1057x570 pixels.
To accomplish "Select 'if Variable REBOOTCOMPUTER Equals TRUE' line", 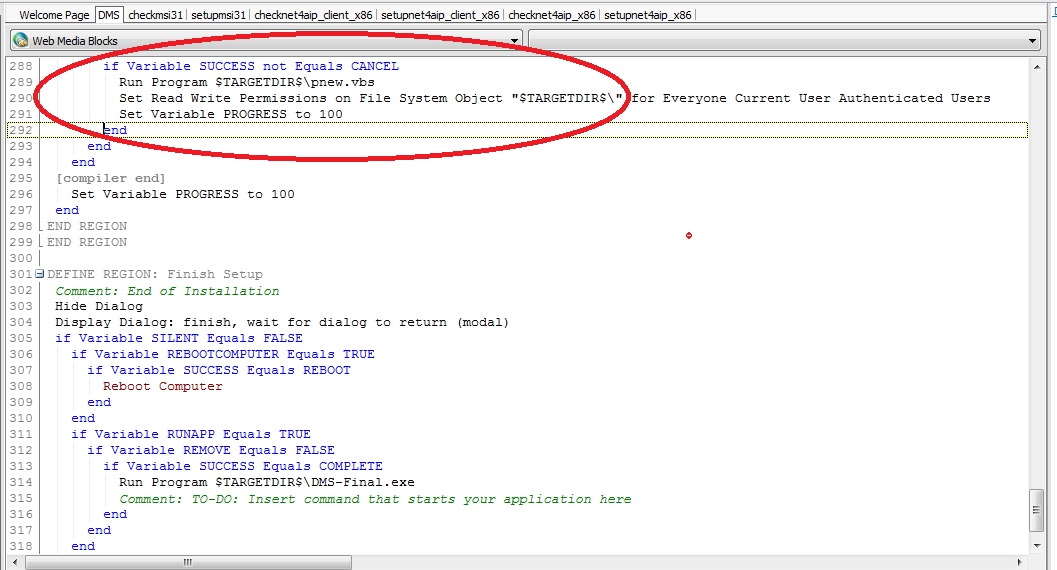I will click(223, 354).
